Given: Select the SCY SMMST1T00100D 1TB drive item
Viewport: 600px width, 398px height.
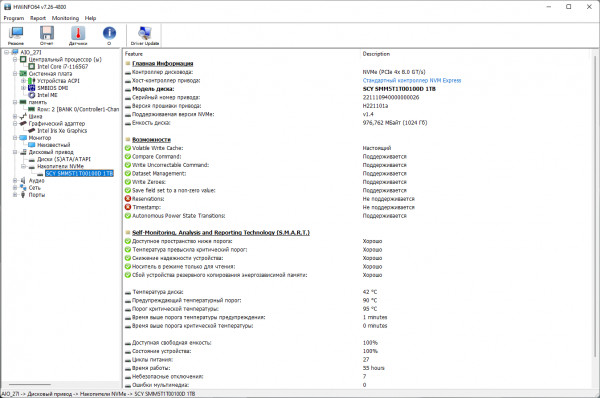Looking at the screenshot, I should tap(79, 173).
